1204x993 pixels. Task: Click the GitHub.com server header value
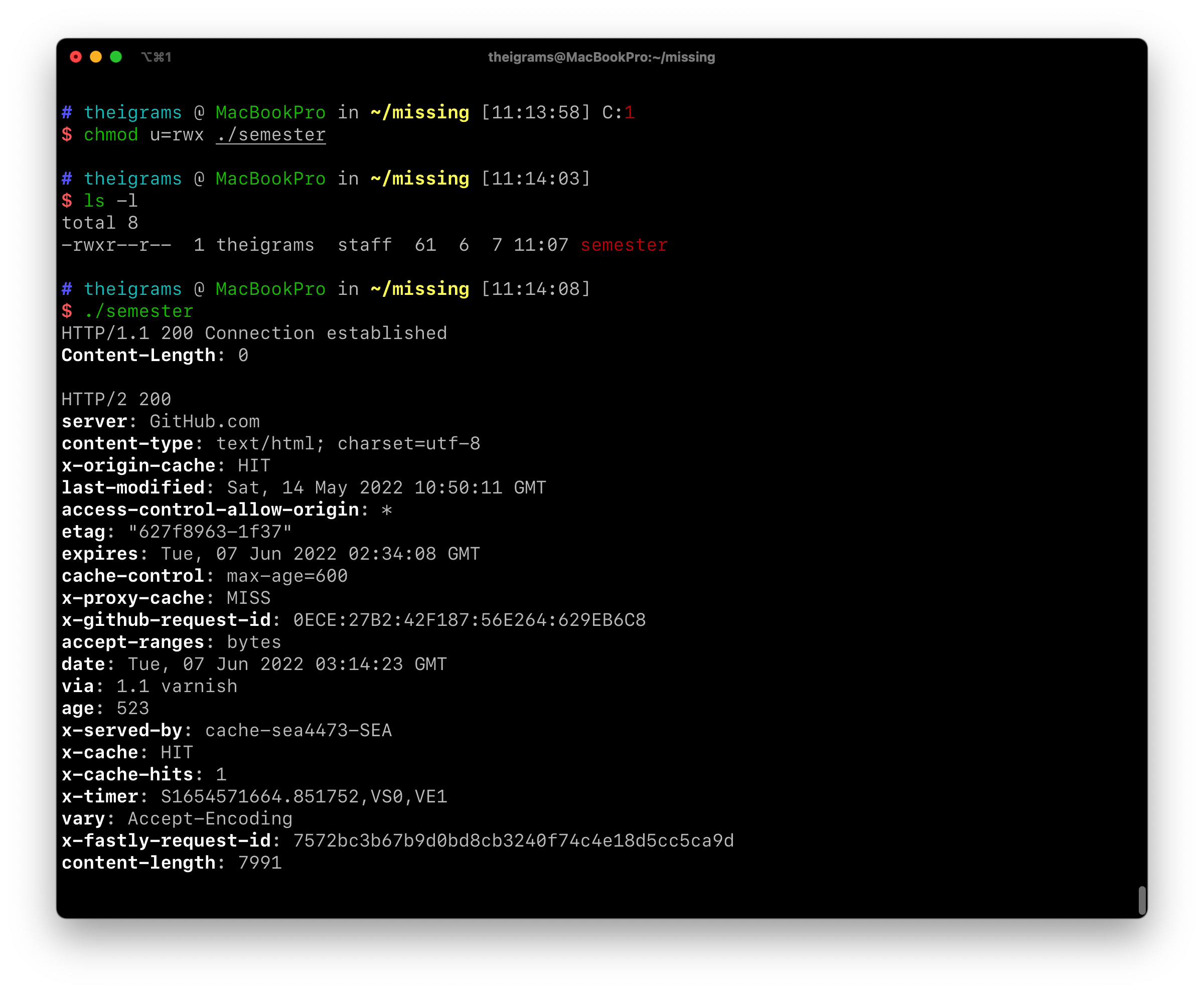coord(204,422)
